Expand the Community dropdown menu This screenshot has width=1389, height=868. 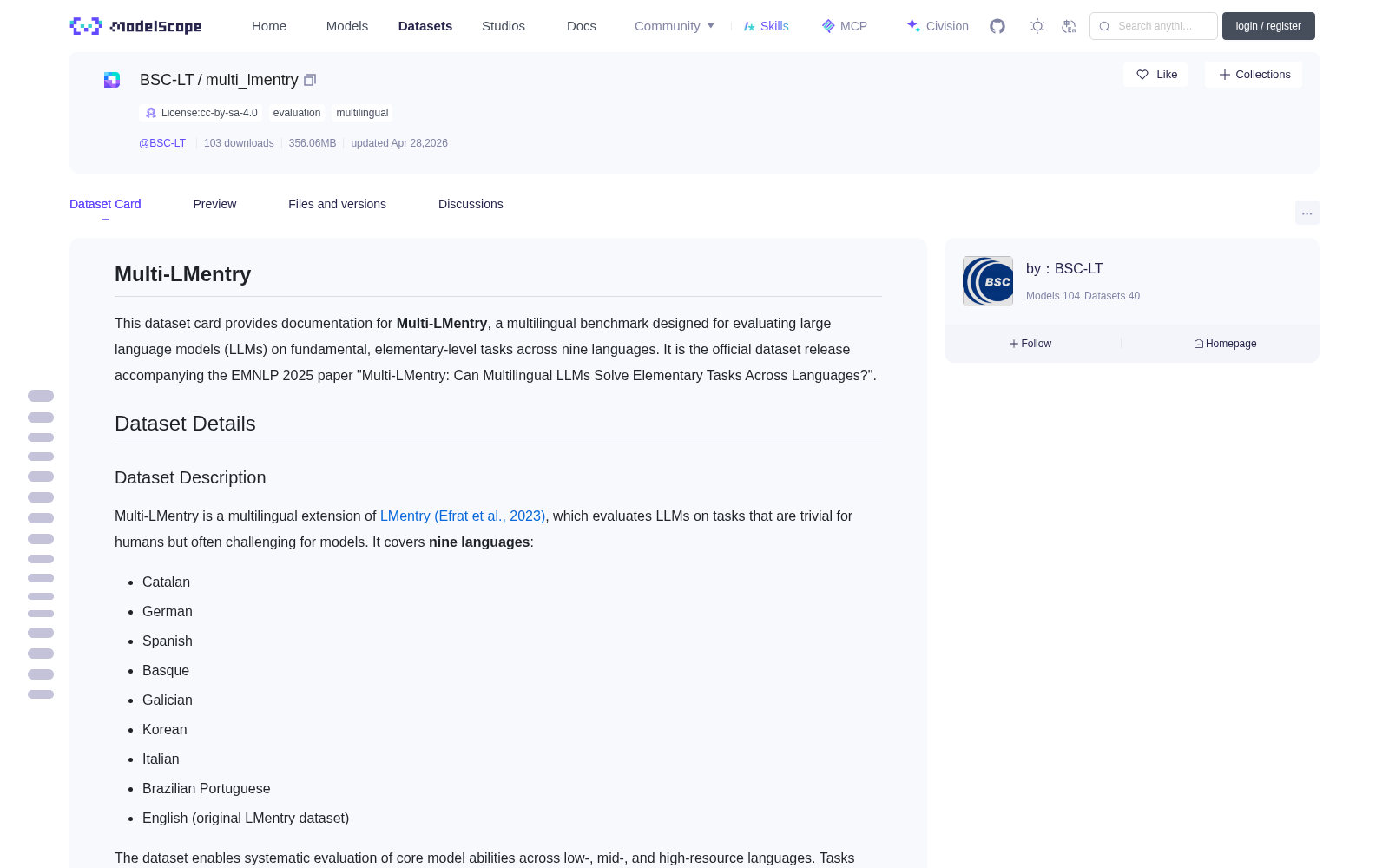(675, 26)
